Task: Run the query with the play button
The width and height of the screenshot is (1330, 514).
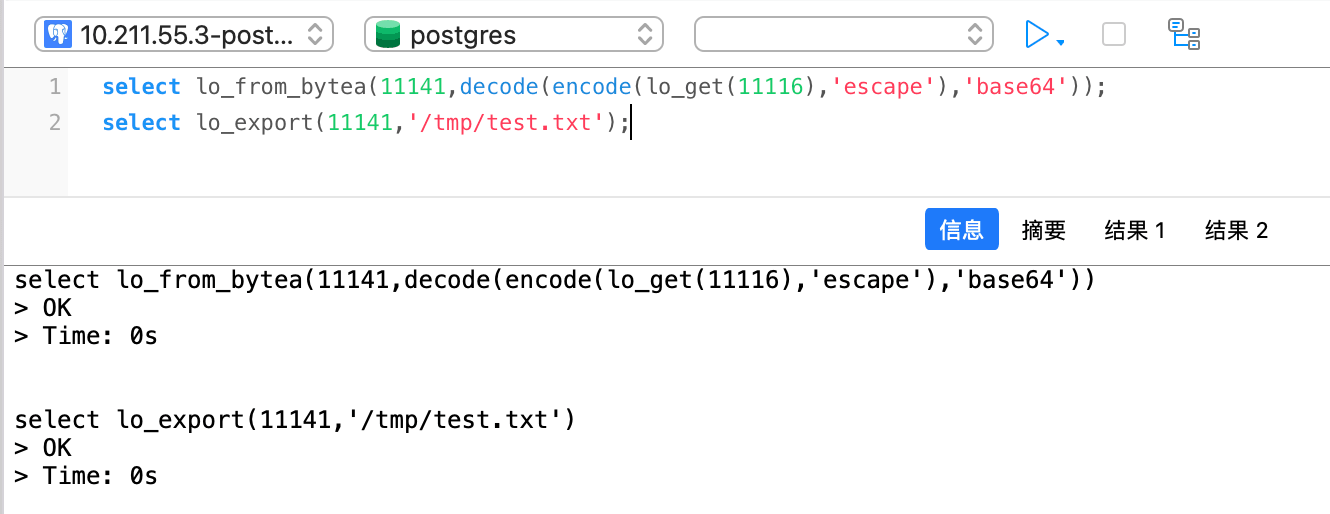Action: point(1037,35)
